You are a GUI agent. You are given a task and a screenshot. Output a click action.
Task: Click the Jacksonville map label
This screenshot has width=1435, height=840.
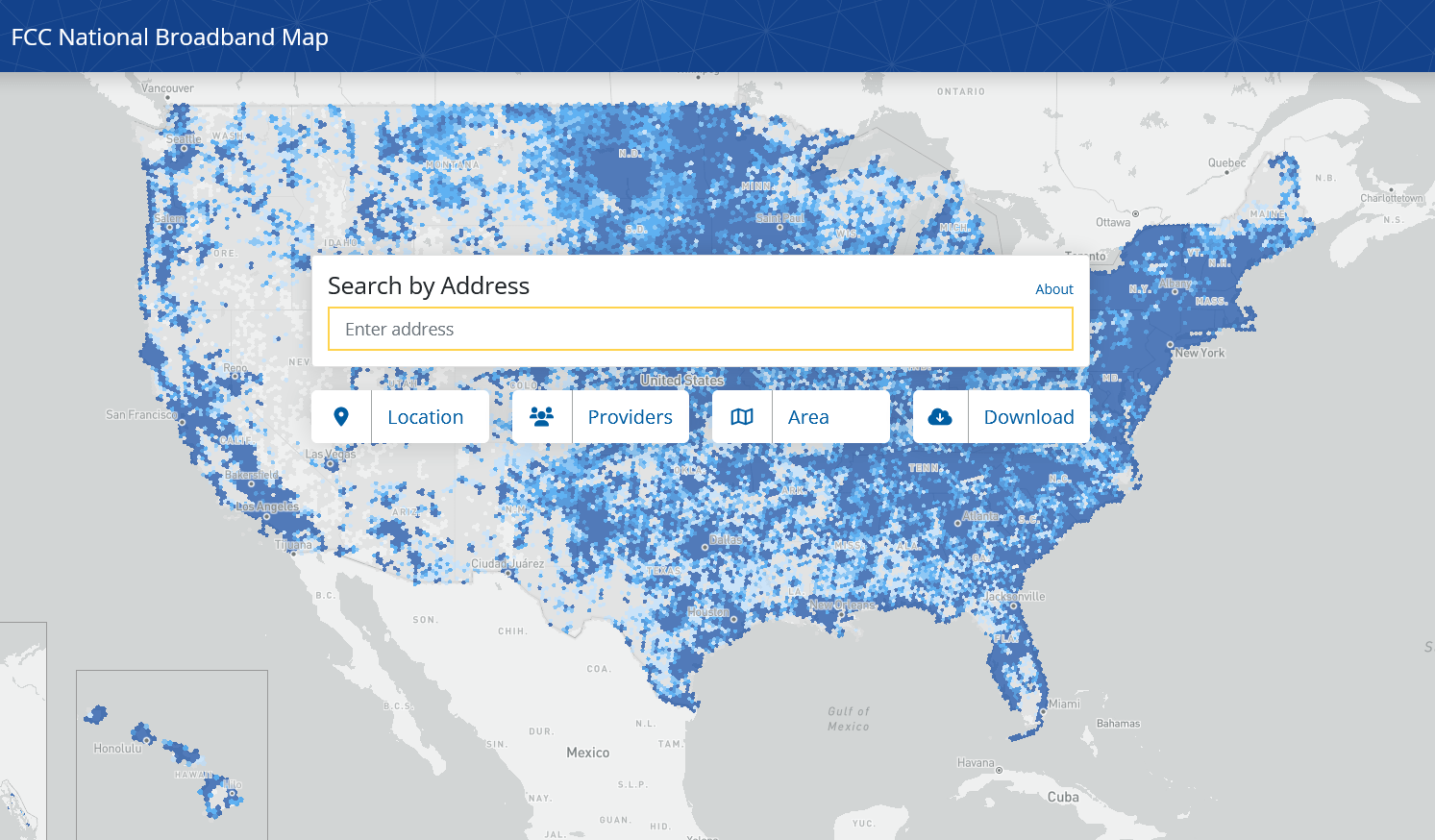coord(1015,597)
